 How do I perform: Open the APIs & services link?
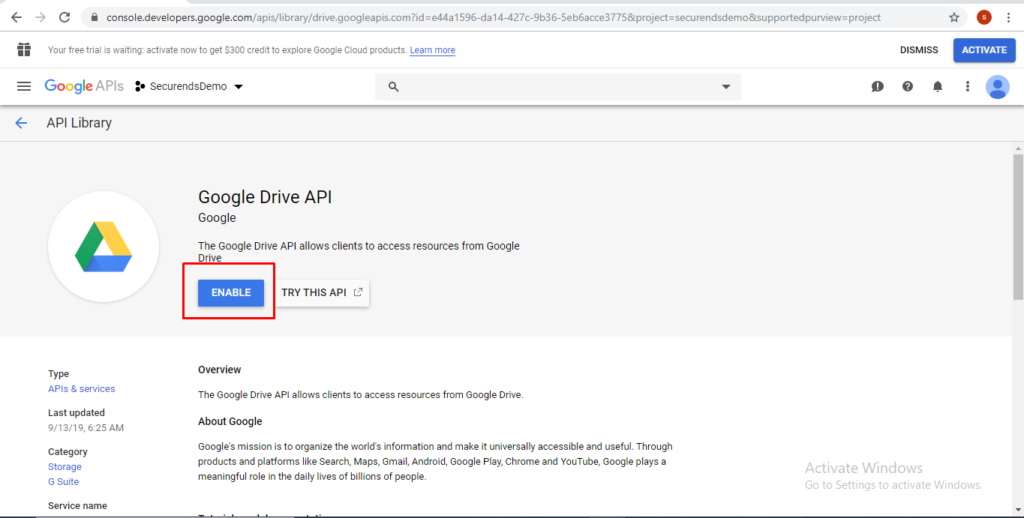coord(82,389)
